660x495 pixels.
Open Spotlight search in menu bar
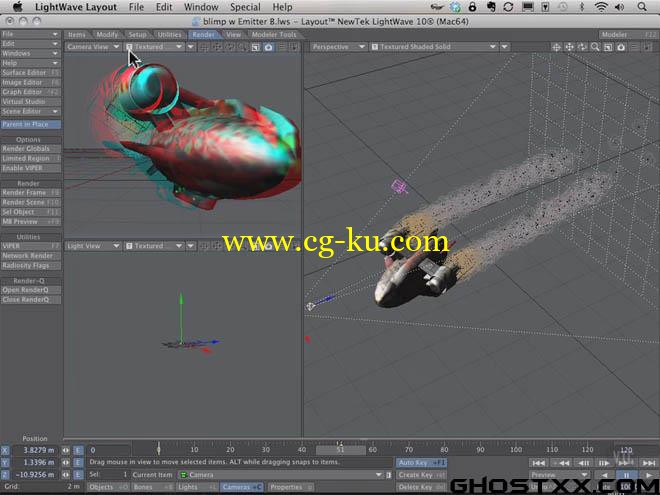tap(642, 7)
